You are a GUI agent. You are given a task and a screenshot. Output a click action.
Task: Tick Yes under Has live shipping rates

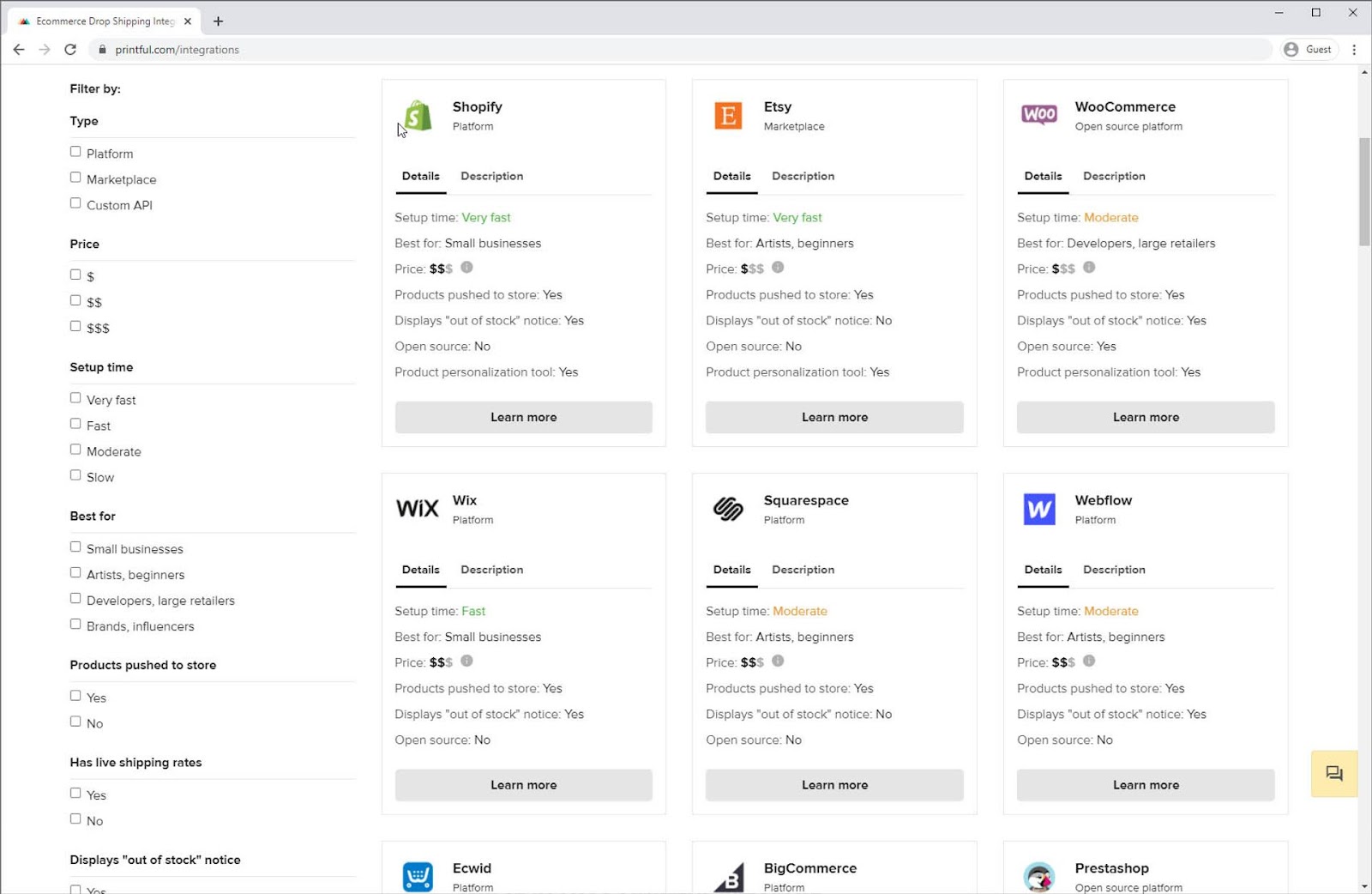click(x=75, y=793)
